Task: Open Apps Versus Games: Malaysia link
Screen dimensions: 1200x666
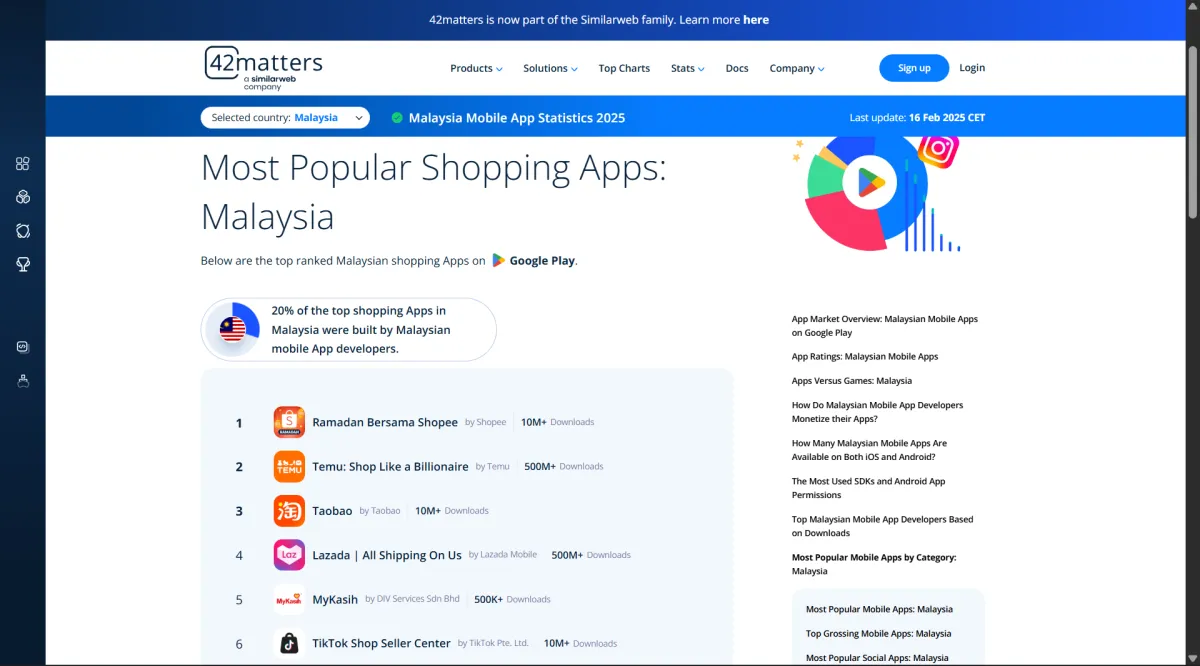Action: [x=852, y=381]
